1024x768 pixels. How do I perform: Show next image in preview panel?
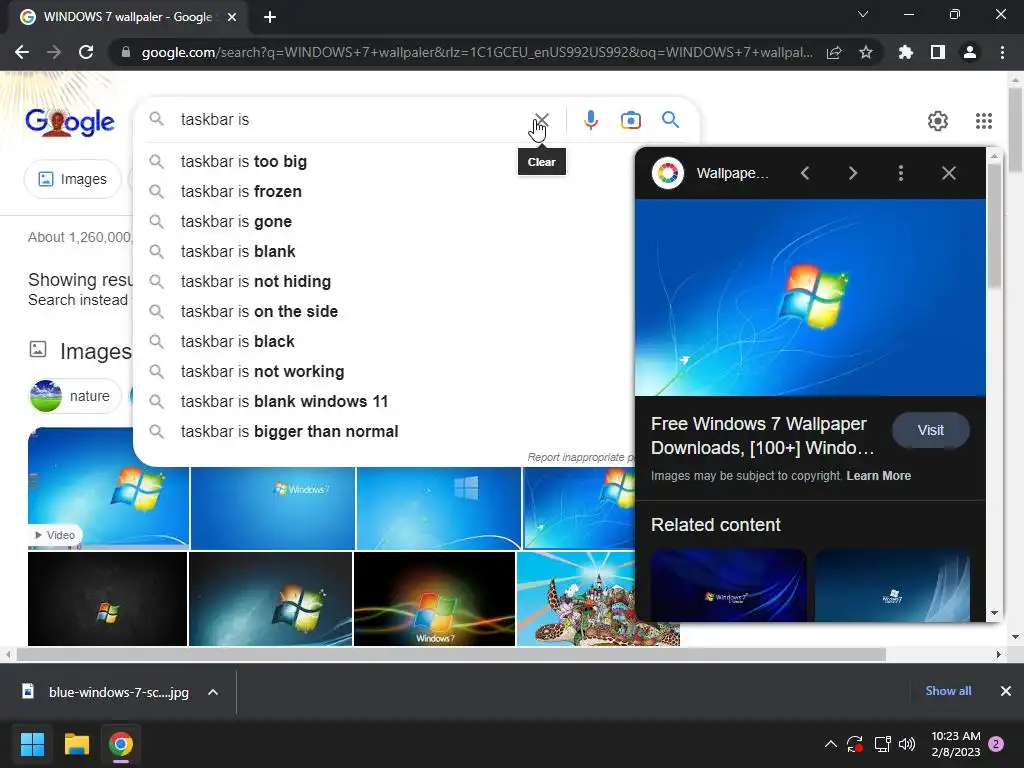pos(853,173)
